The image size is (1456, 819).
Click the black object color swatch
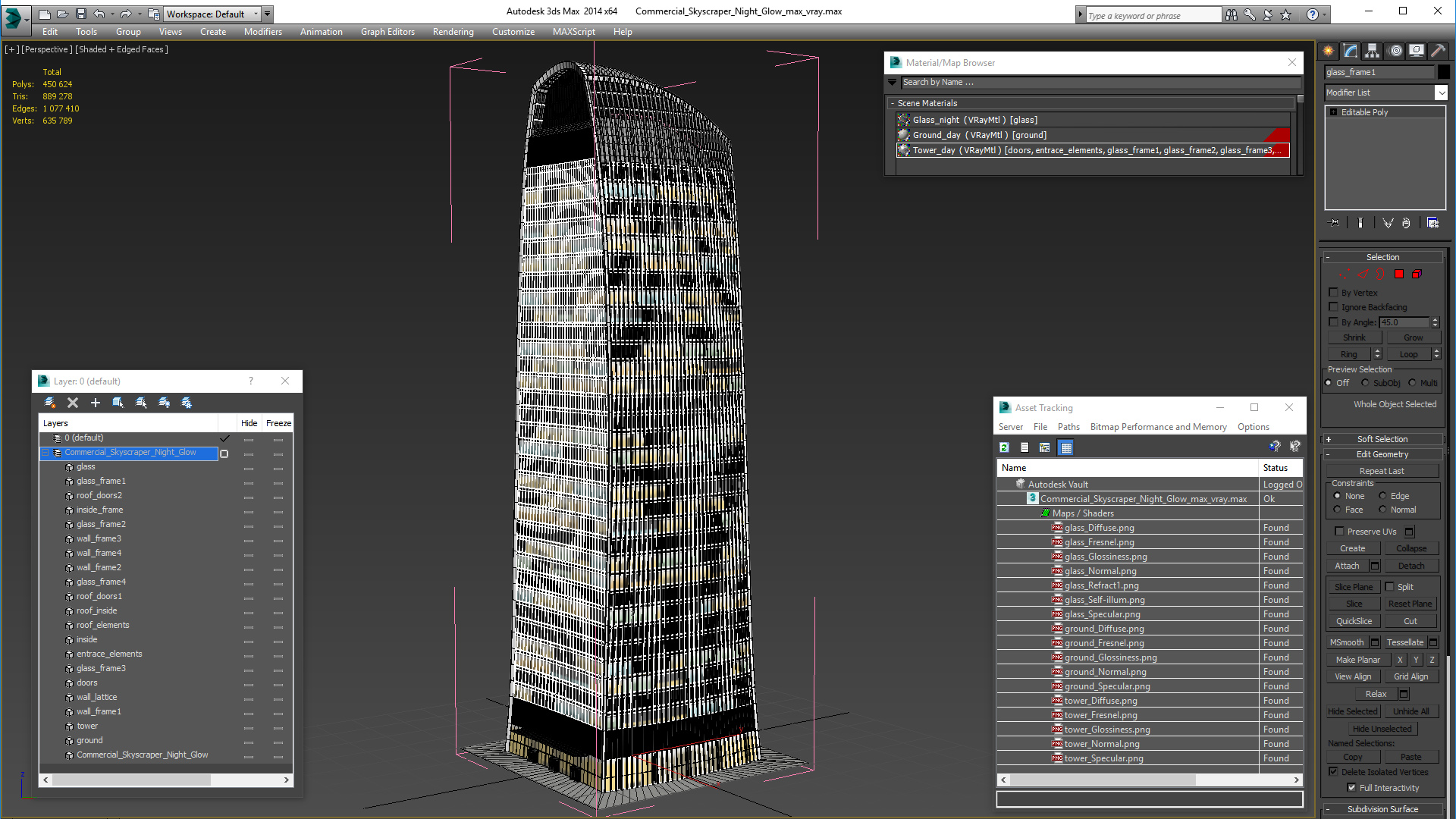[x=1444, y=72]
